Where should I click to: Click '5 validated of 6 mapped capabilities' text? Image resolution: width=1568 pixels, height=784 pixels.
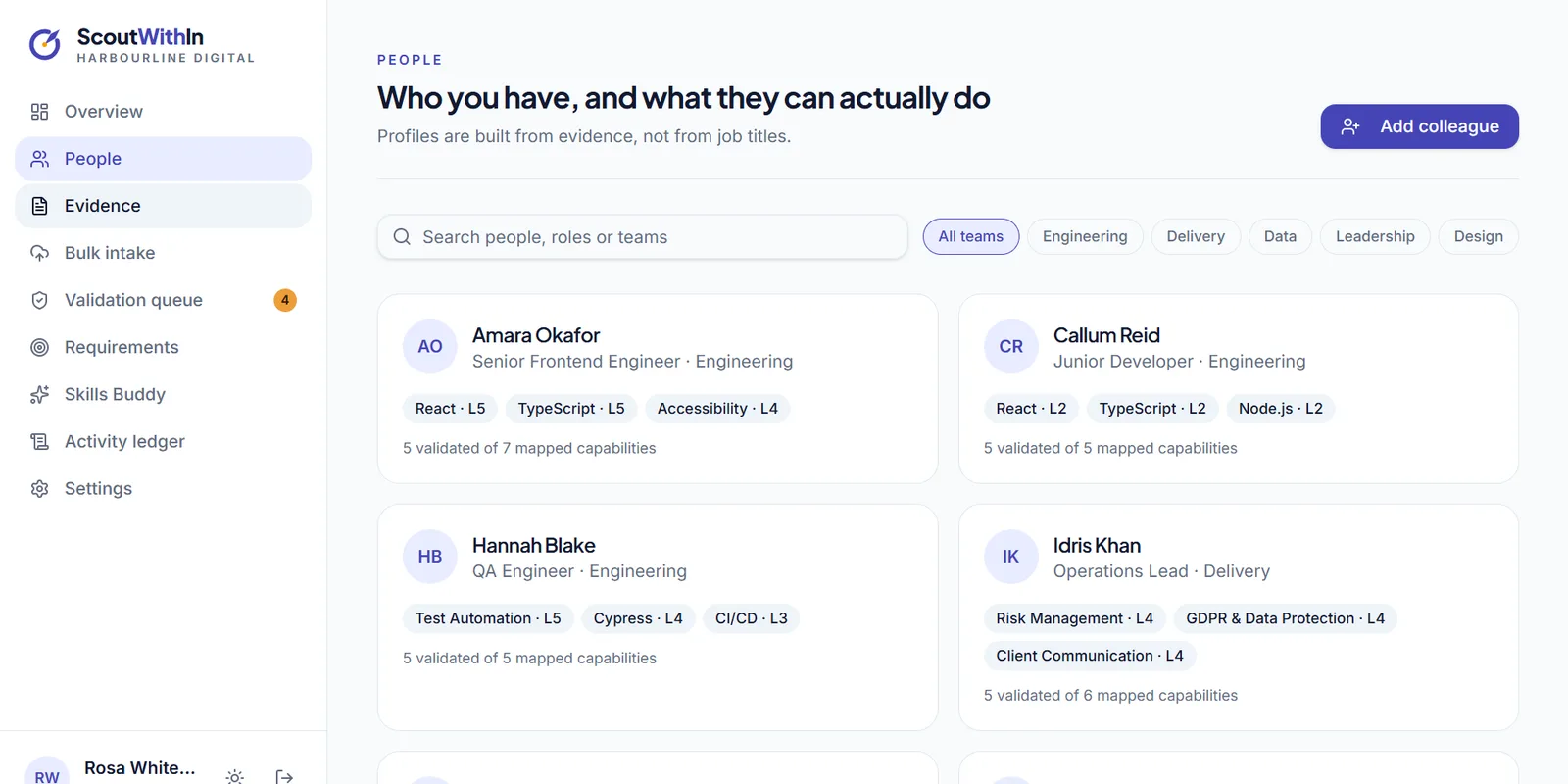pyautogui.click(x=1110, y=695)
